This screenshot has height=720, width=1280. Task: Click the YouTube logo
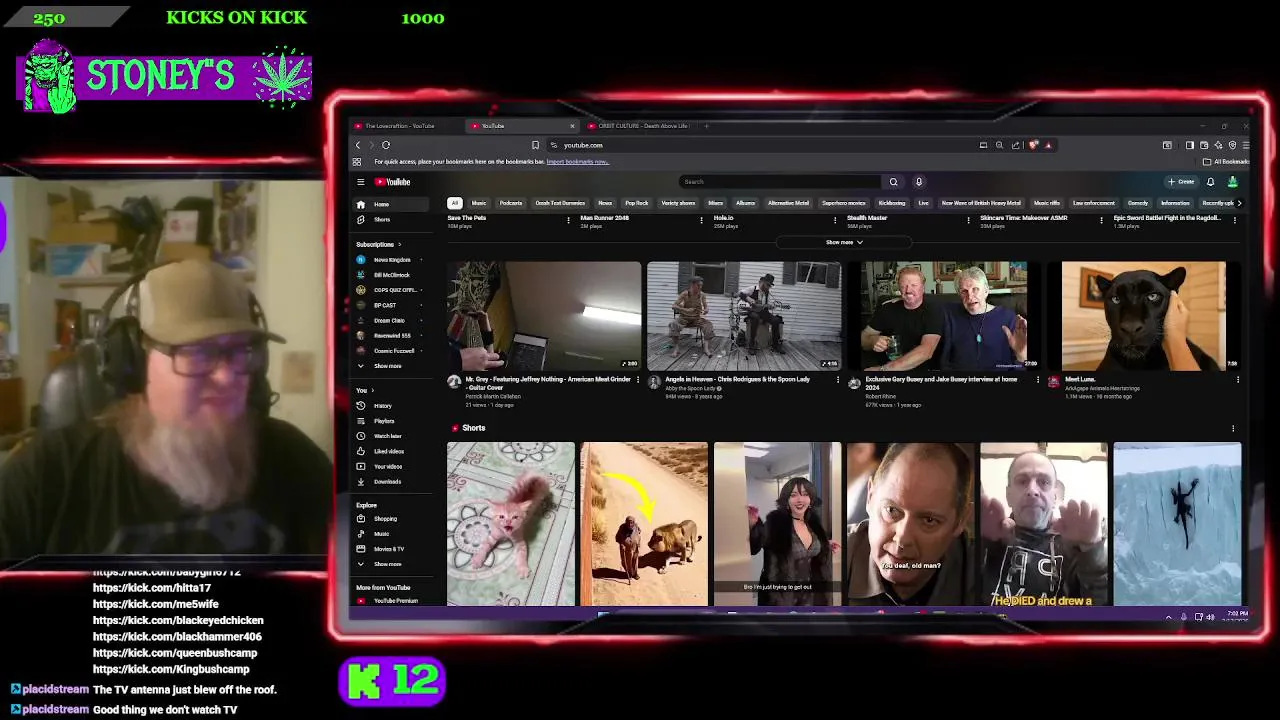393,182
